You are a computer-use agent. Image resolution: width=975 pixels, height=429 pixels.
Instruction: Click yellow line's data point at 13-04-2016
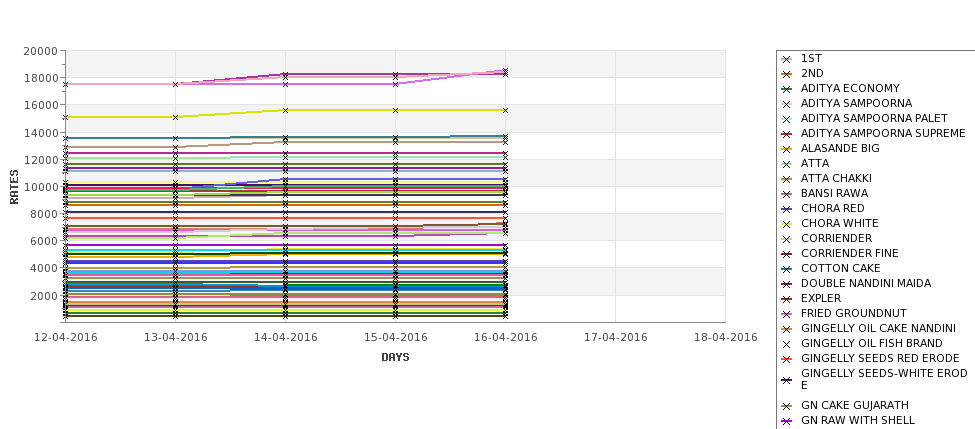pos(176,117)
